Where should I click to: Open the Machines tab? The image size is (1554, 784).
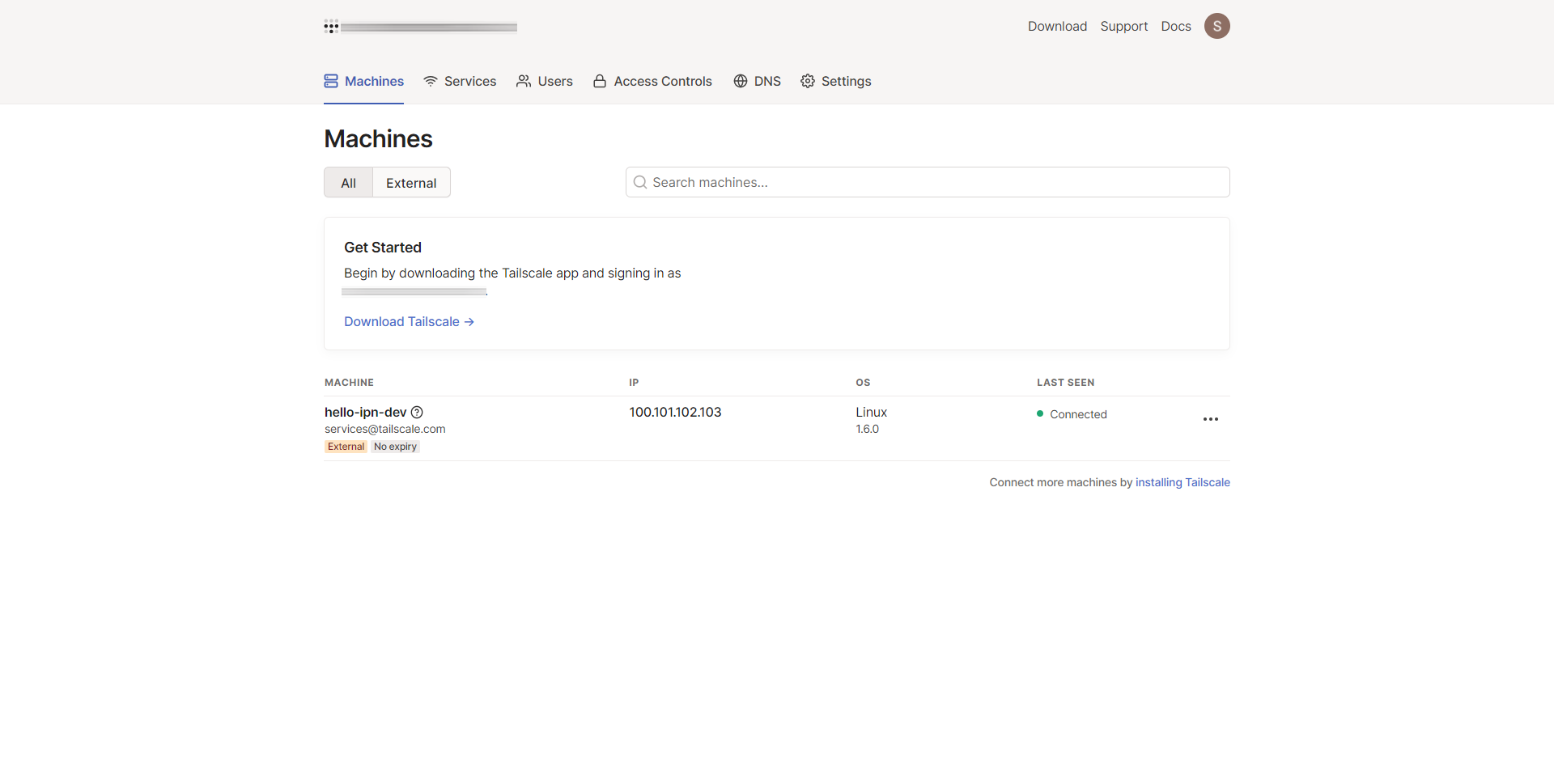tap(364, 81)
